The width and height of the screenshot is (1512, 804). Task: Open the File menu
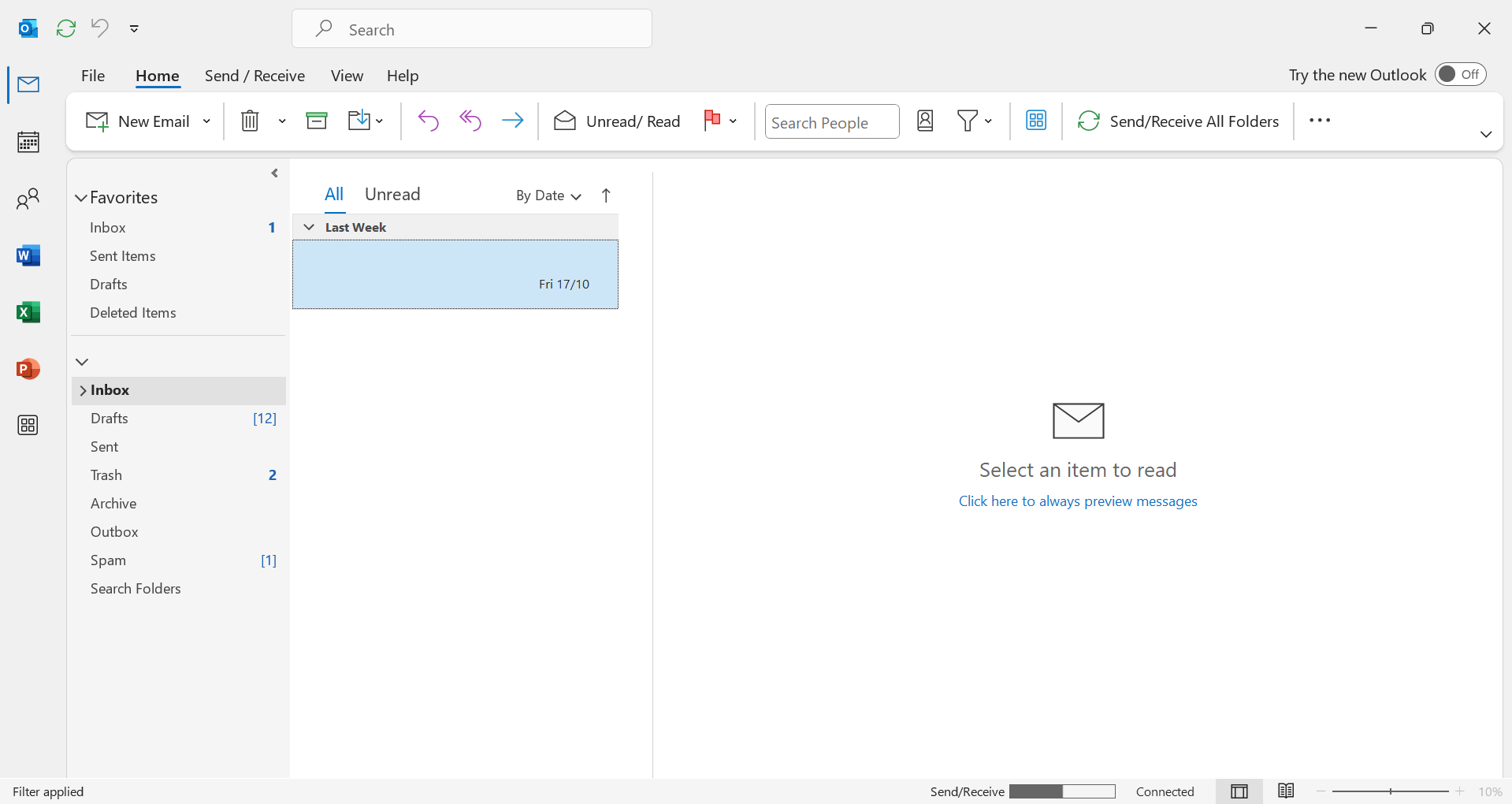93,76
